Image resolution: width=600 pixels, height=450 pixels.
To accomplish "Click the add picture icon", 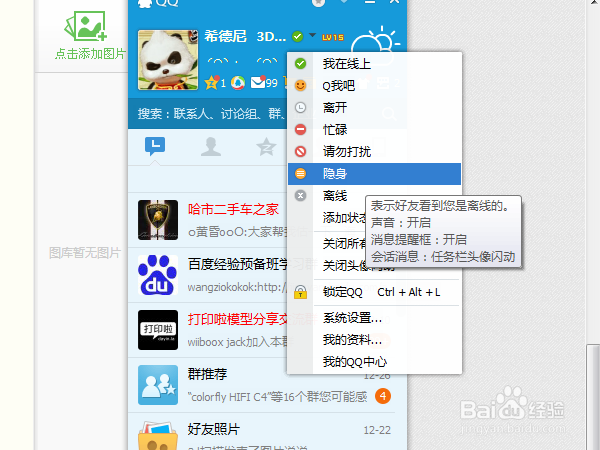I will tap(86, 26).
